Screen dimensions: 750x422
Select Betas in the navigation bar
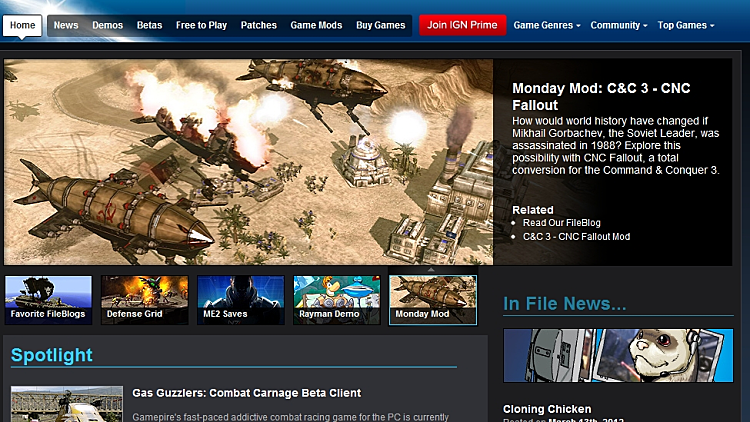pyautogui.click(x=149, y=25)
